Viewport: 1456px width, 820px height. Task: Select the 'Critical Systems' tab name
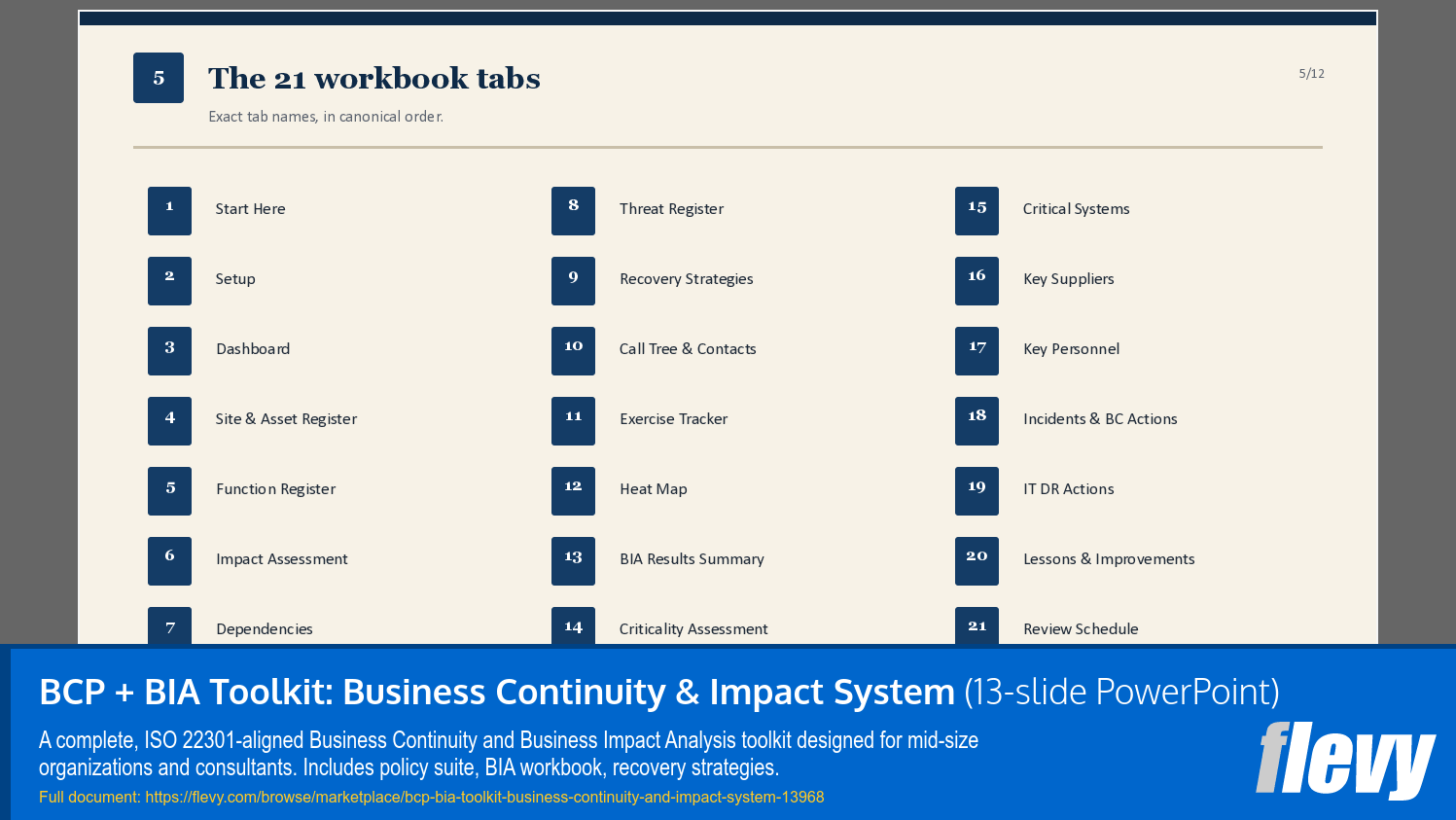pos(1077,209)
